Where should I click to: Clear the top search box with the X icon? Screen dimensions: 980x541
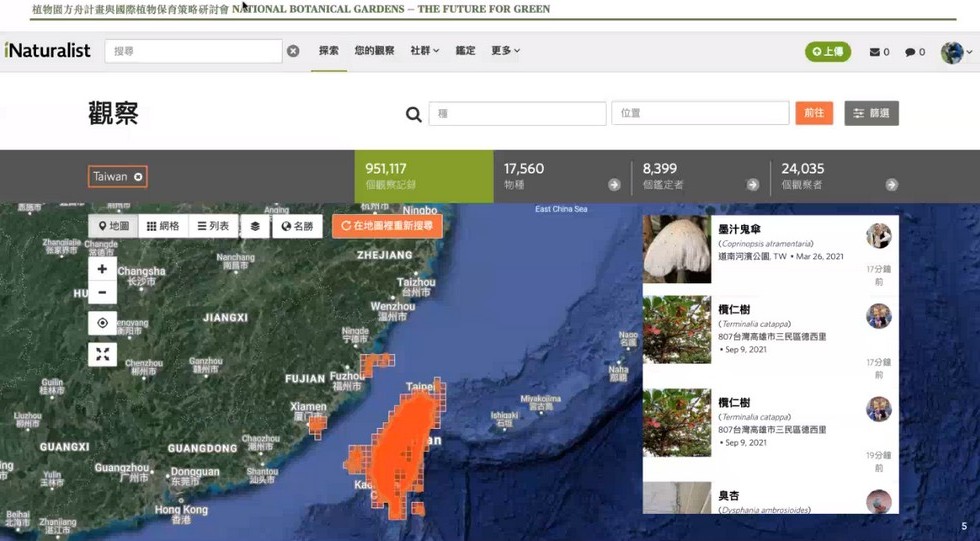coord(293,51)
